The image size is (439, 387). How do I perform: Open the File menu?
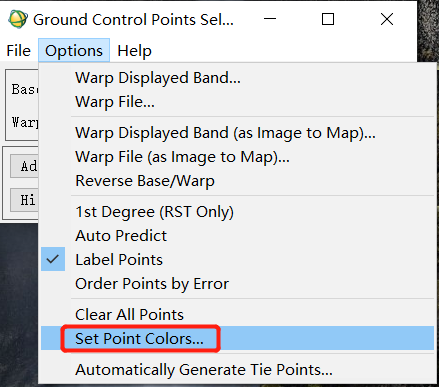(19, 51)
